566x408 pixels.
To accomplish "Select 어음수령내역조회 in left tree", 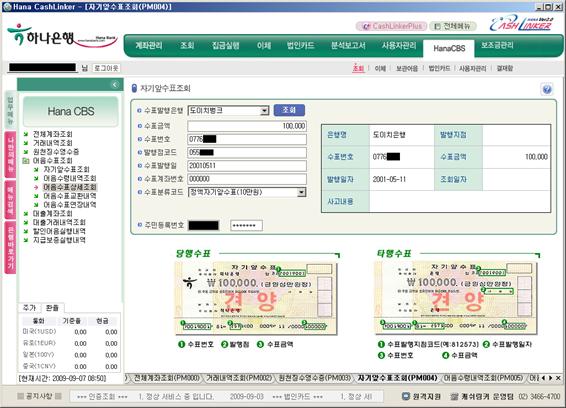I will (x=70, y=178).
